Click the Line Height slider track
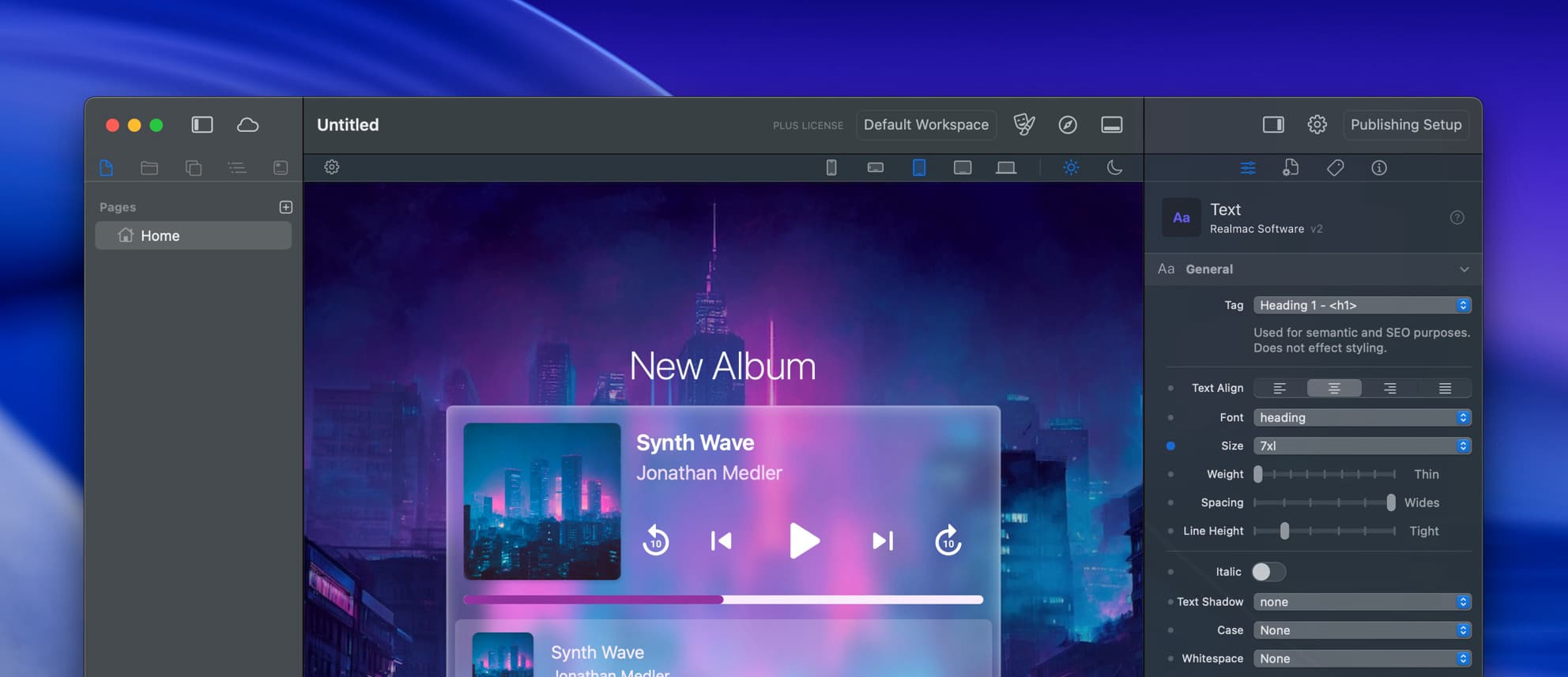This screenshot has height=677, width=1568. (1325, 531)
